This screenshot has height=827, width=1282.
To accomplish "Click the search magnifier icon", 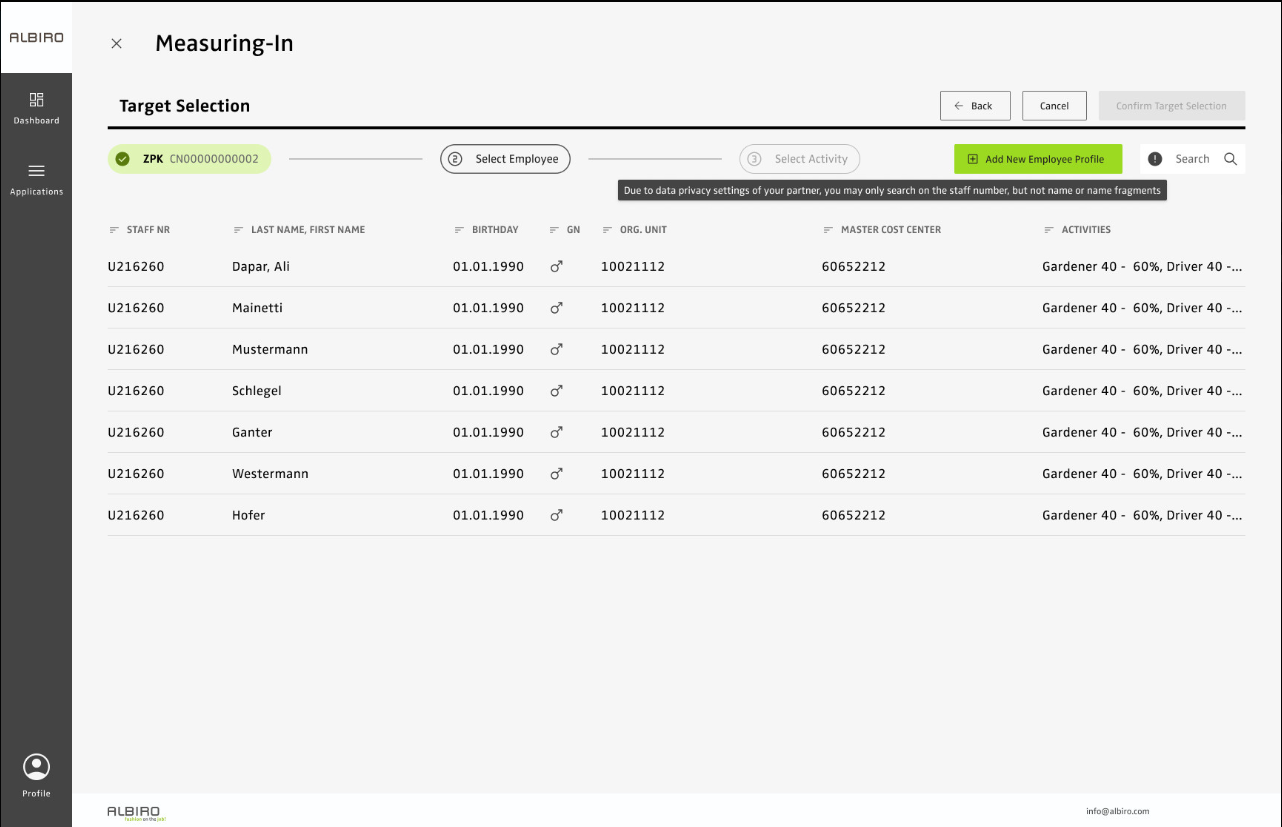I will click(x=1230, y=159).
